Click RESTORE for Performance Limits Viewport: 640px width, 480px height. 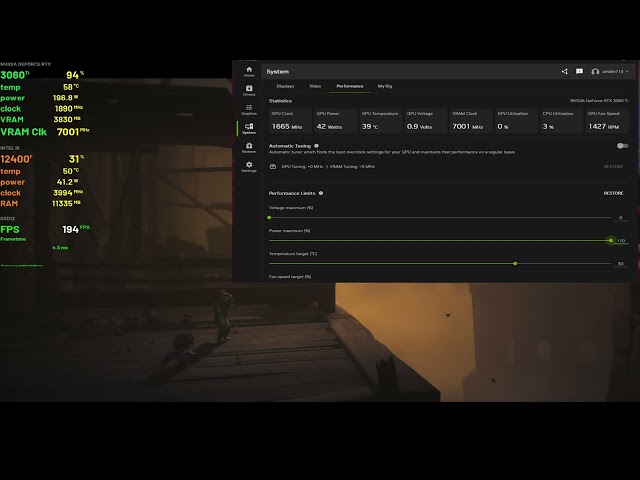point(613,193)
